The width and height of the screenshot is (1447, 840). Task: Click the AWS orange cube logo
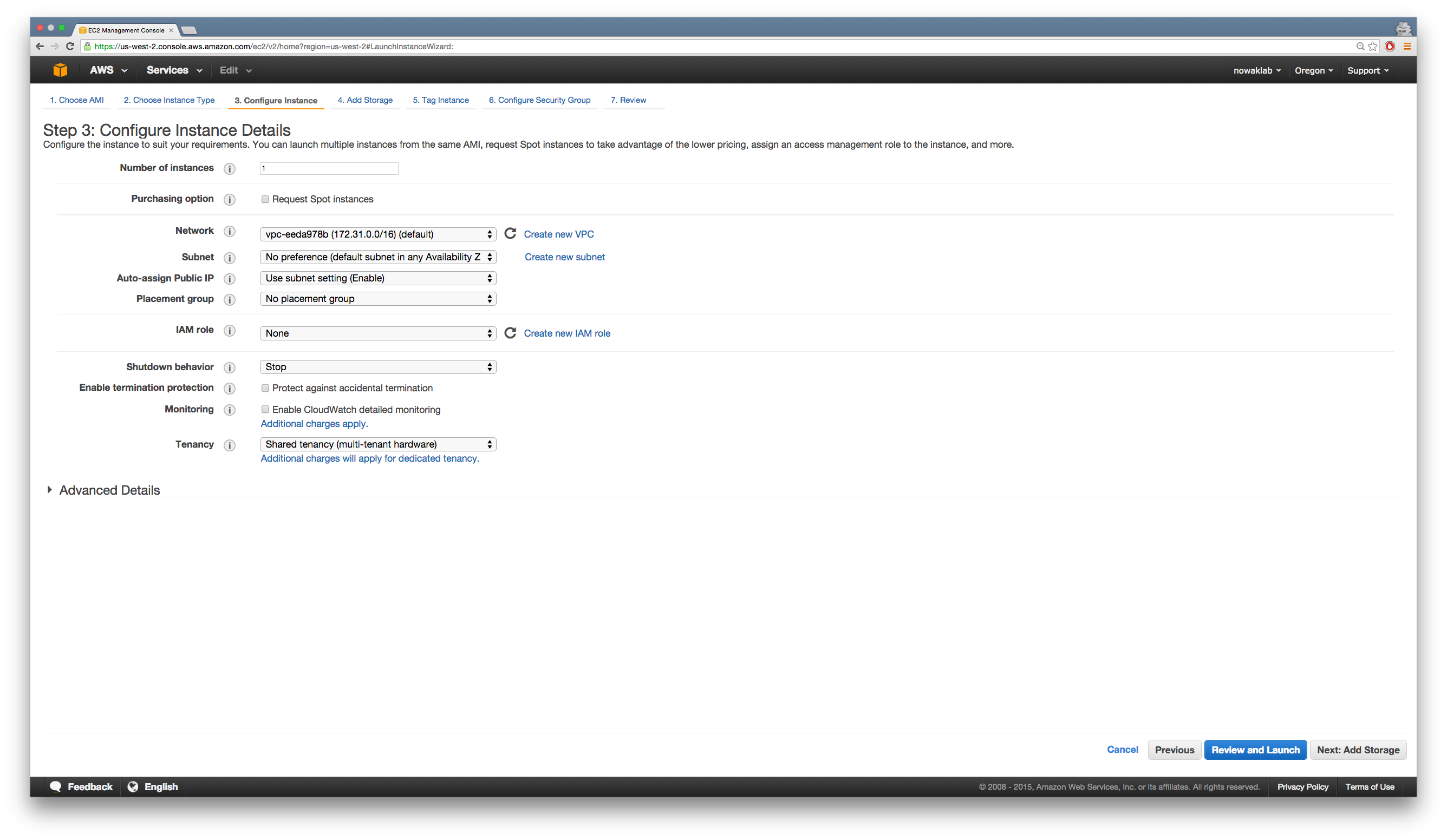pyautogui.click(x=60, y=70)
